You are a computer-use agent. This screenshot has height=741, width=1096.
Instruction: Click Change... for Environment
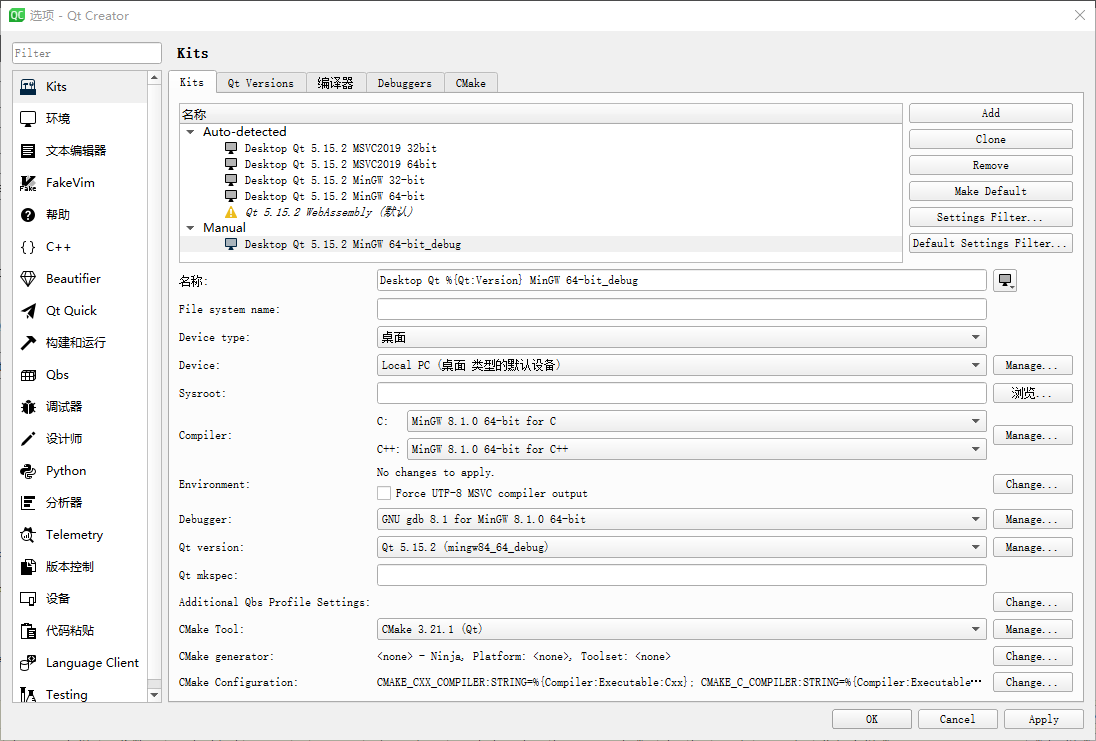1032,484
